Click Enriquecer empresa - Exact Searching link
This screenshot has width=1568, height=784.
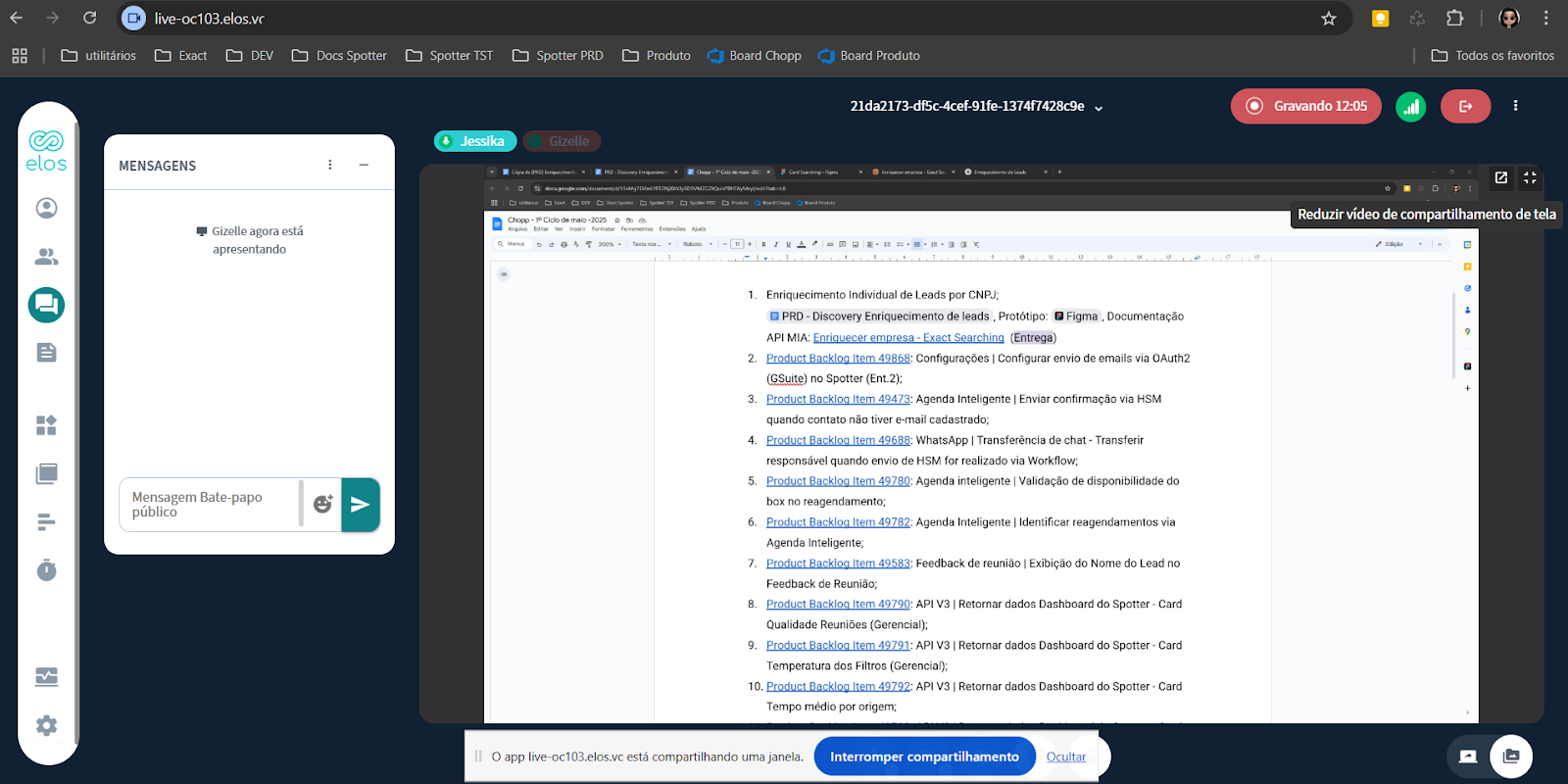tap(908, 338)
